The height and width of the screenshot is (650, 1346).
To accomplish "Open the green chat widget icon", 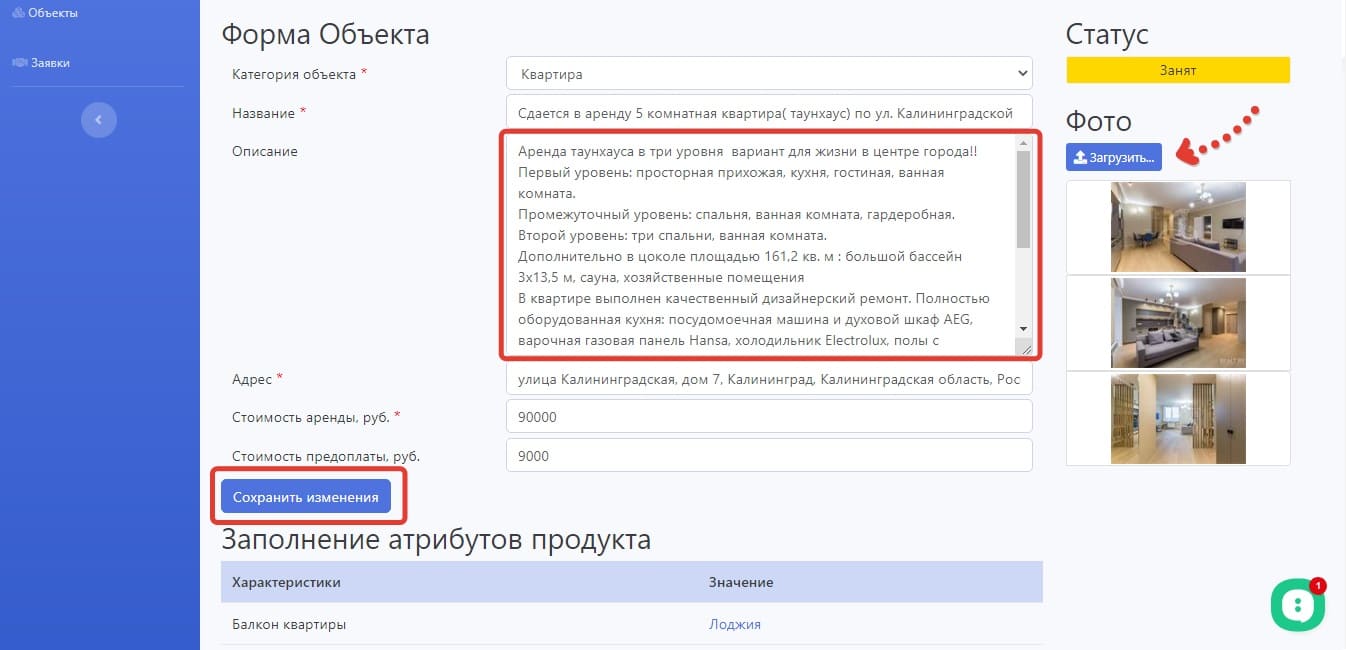I will (1296, 604).
